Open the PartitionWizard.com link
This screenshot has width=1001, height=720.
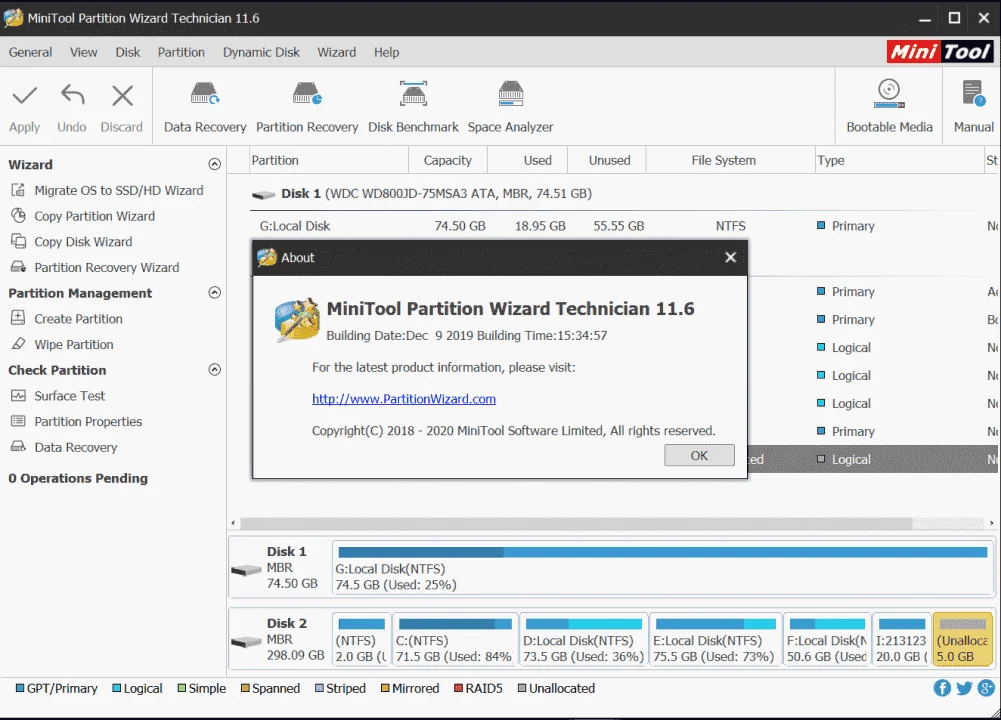403,399
